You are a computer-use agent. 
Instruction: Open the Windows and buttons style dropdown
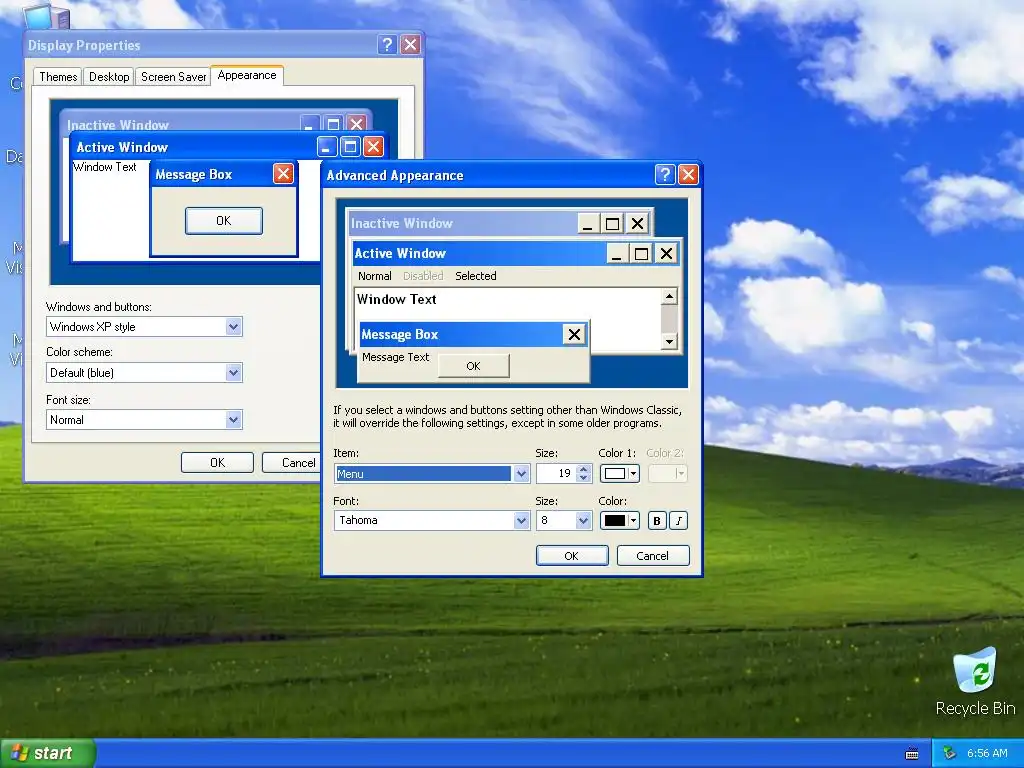pos(234,327)
